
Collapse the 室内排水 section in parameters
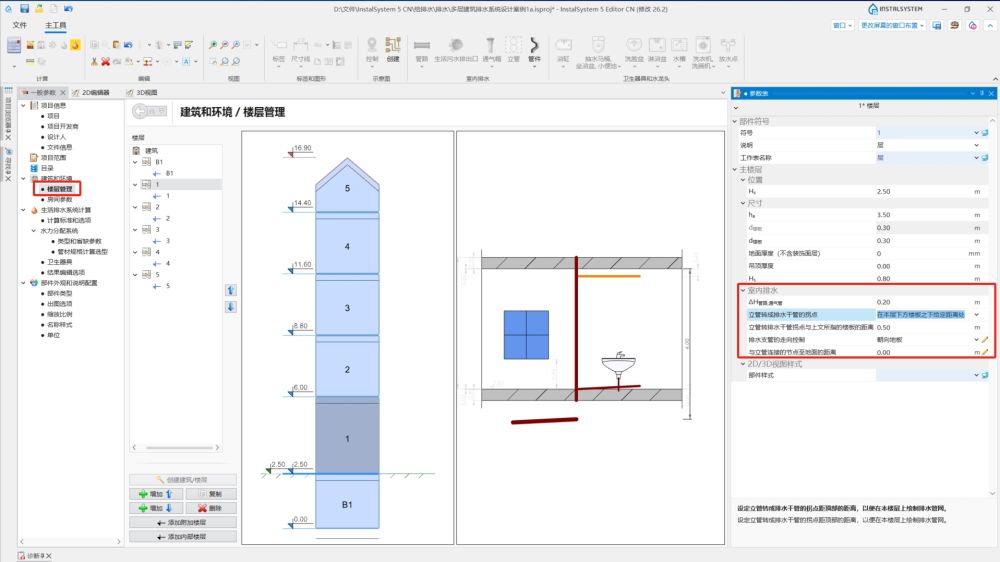click(743, 290)
